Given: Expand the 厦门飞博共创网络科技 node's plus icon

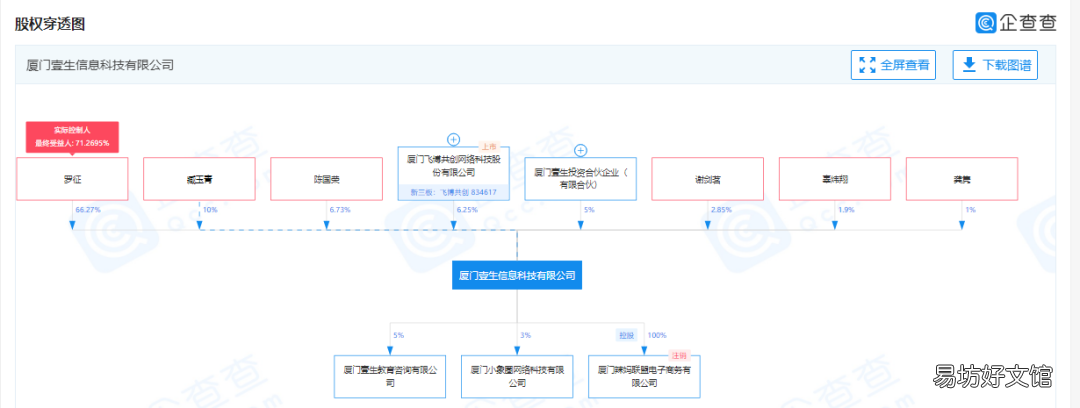Looking at the screenshot, I should (453, 139).
